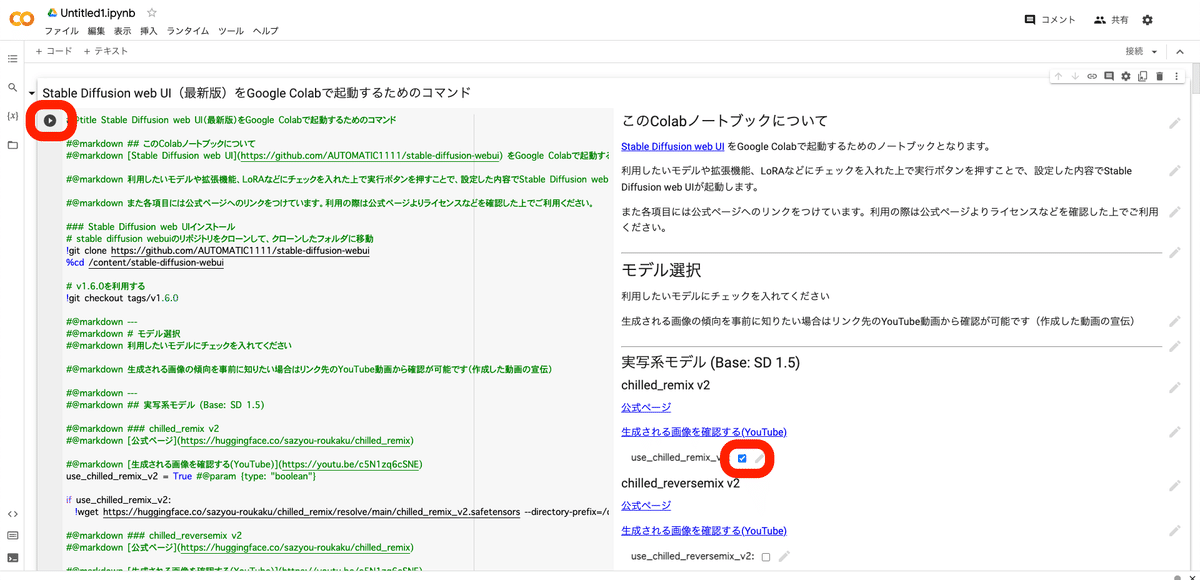Run the Stable Diffusion code cell
The height and width of the screenshot is (580, 1200).
coord(49,120)
